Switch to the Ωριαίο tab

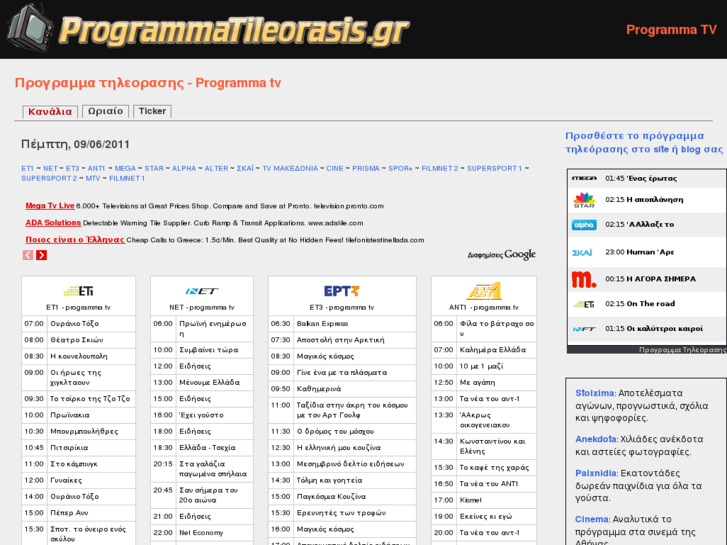pyautogui.click(x=105, y=111)
